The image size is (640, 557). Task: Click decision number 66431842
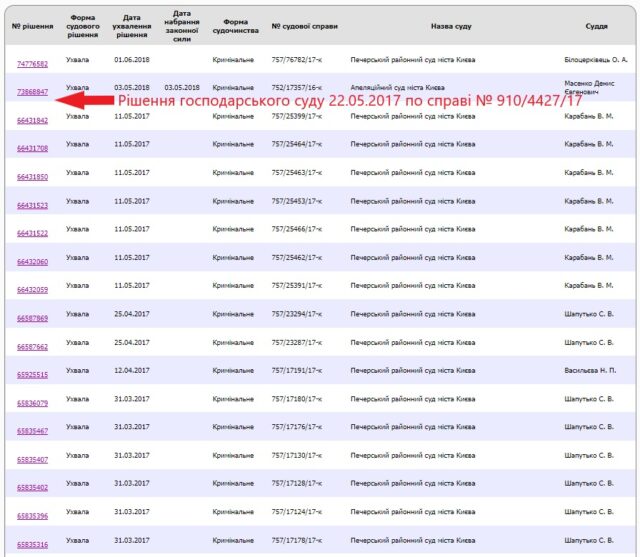click(x=32, y=120)
